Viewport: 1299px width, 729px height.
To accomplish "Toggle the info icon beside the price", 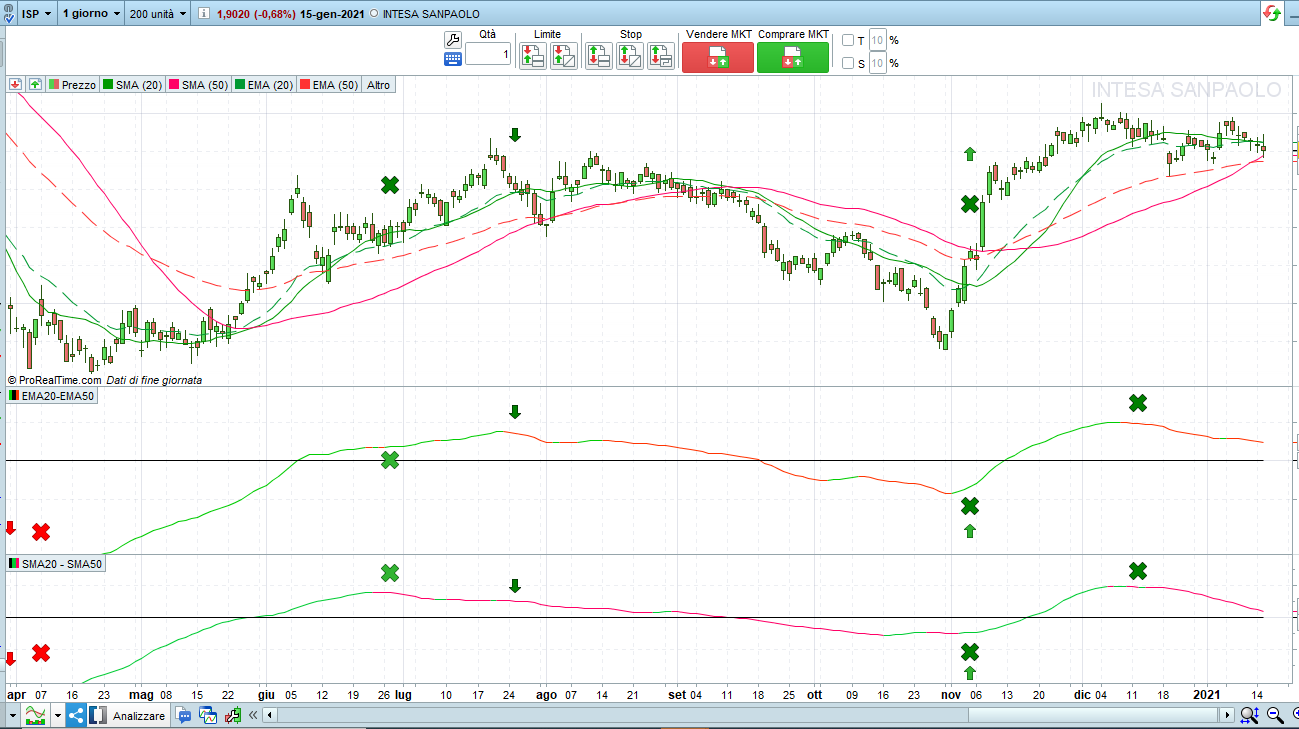I will 205,14.
